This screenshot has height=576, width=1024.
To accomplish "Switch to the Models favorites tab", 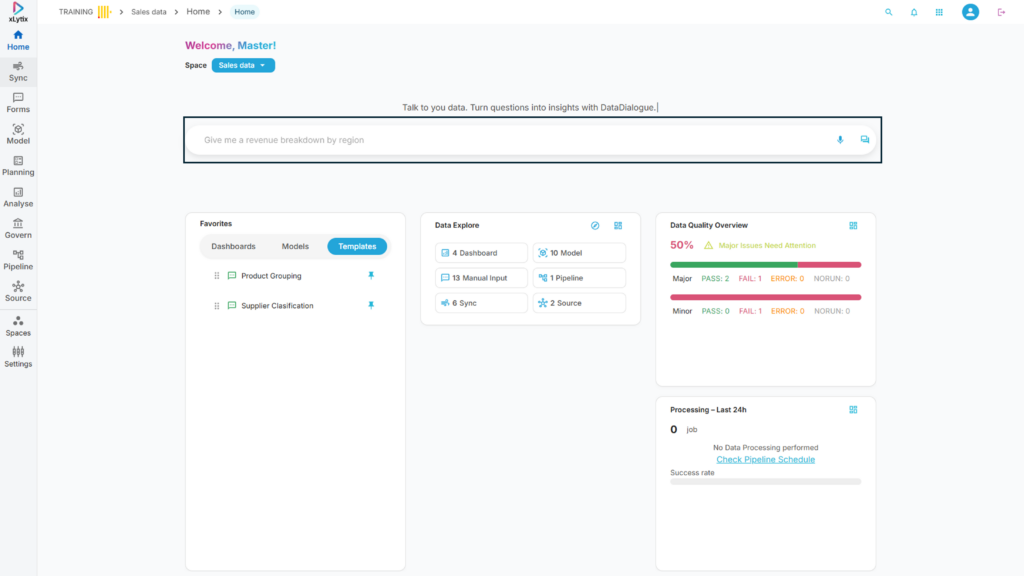I will click(x=295, y=246).
